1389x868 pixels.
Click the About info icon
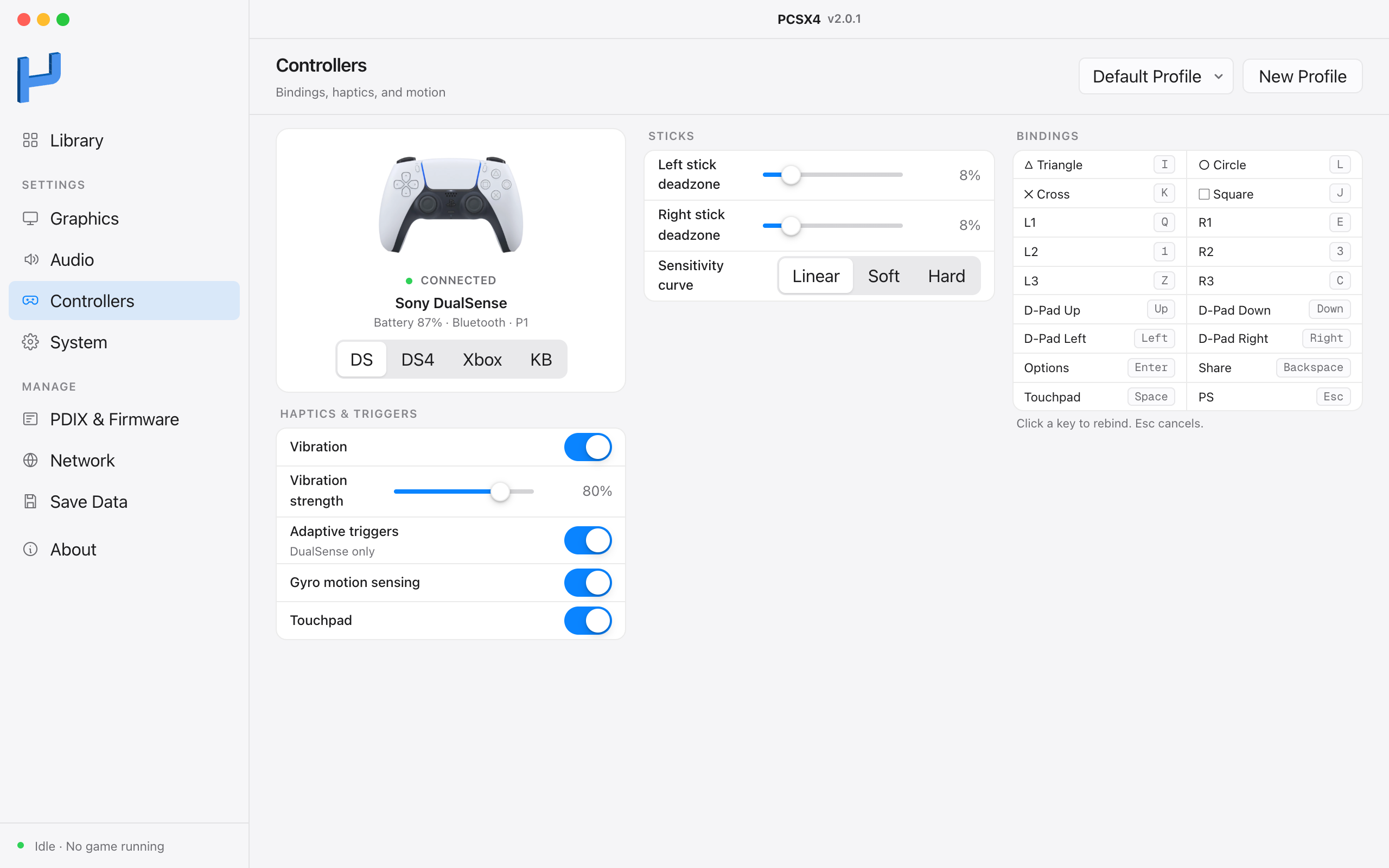click(x=30, y=549)
